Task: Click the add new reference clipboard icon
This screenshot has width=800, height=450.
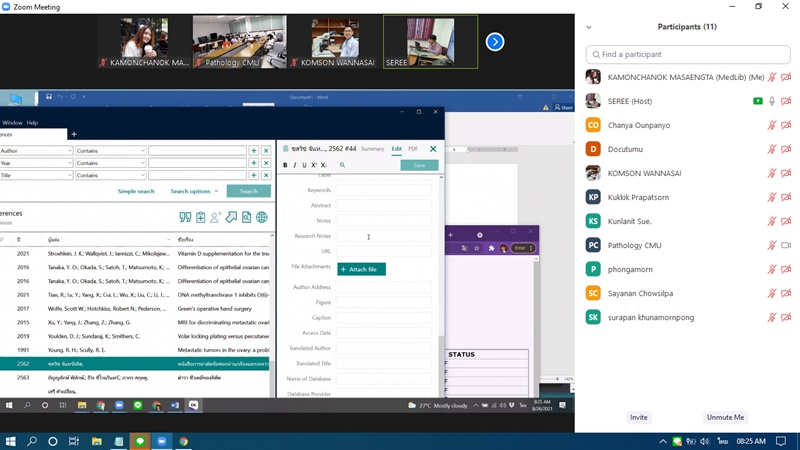Action: click(x=200, y=217)
